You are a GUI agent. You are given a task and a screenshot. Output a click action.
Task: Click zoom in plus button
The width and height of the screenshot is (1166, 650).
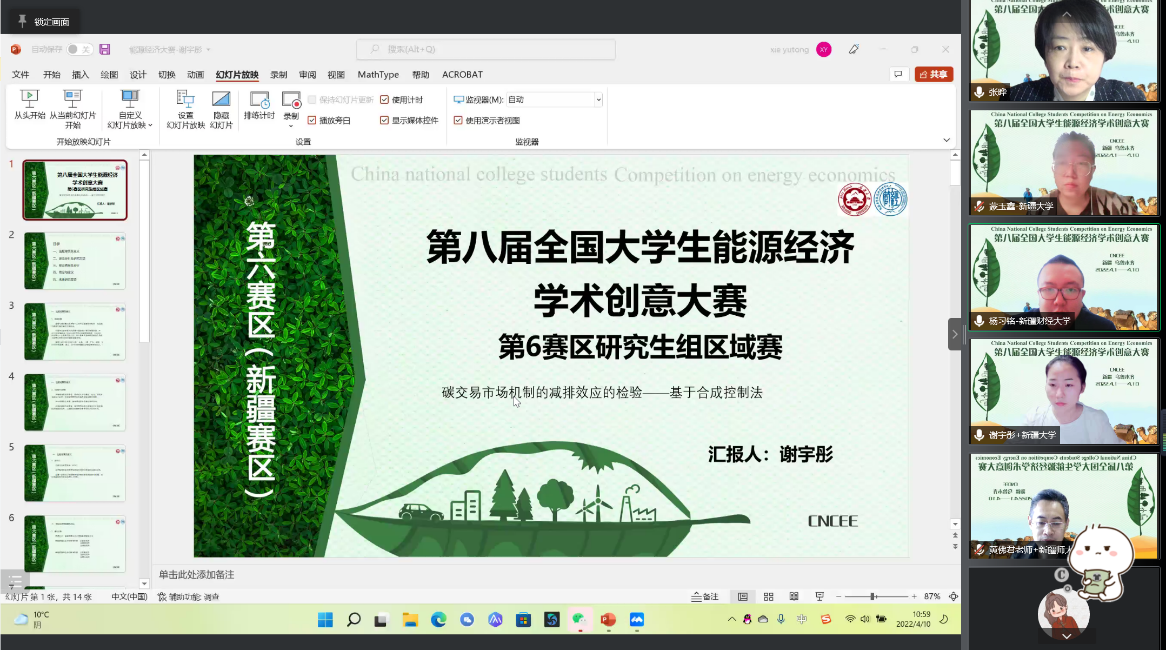[914, 596]
